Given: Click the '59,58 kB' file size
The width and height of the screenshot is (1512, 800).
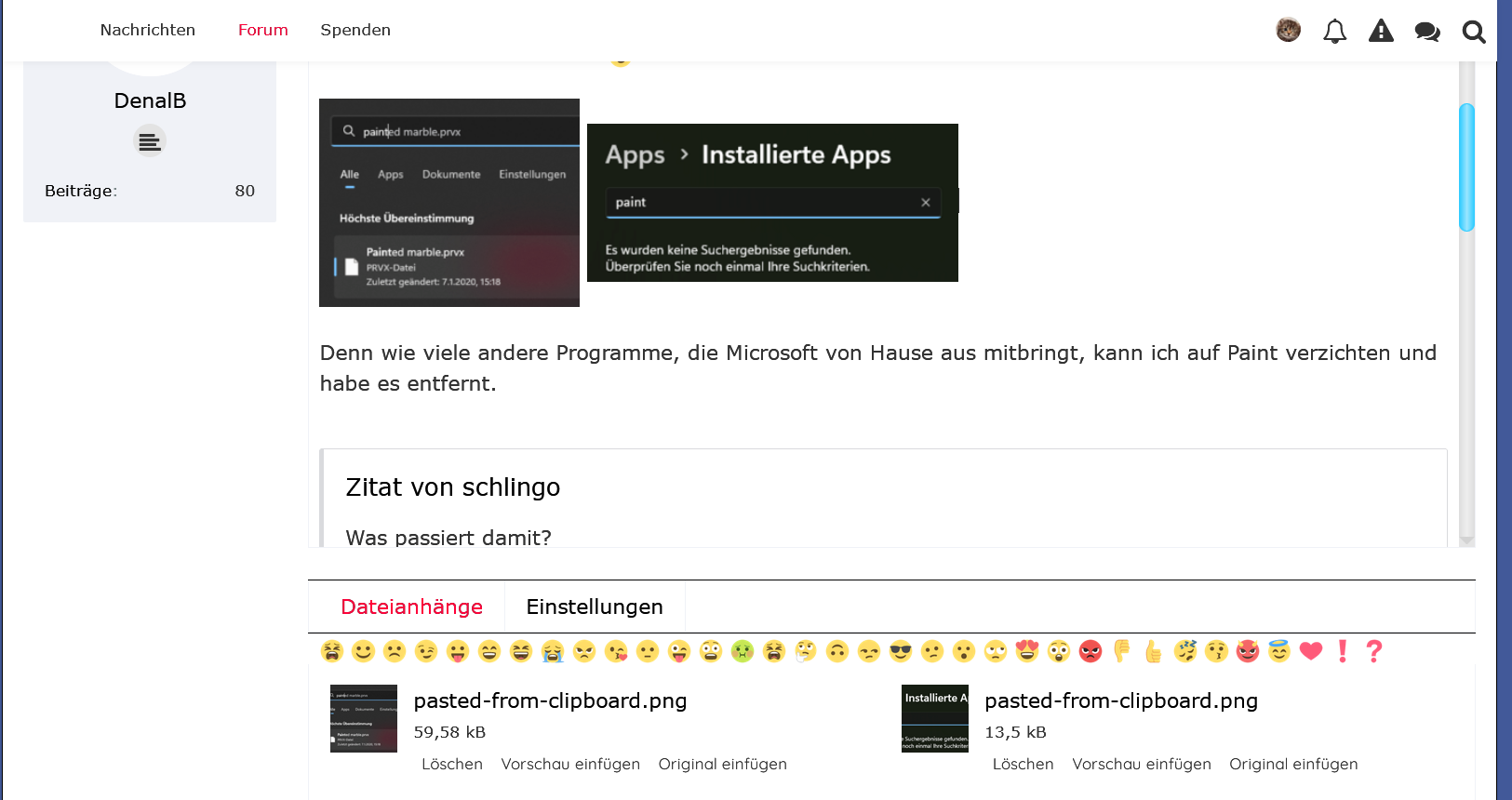Looking at the screenshot, I should 449,732.
